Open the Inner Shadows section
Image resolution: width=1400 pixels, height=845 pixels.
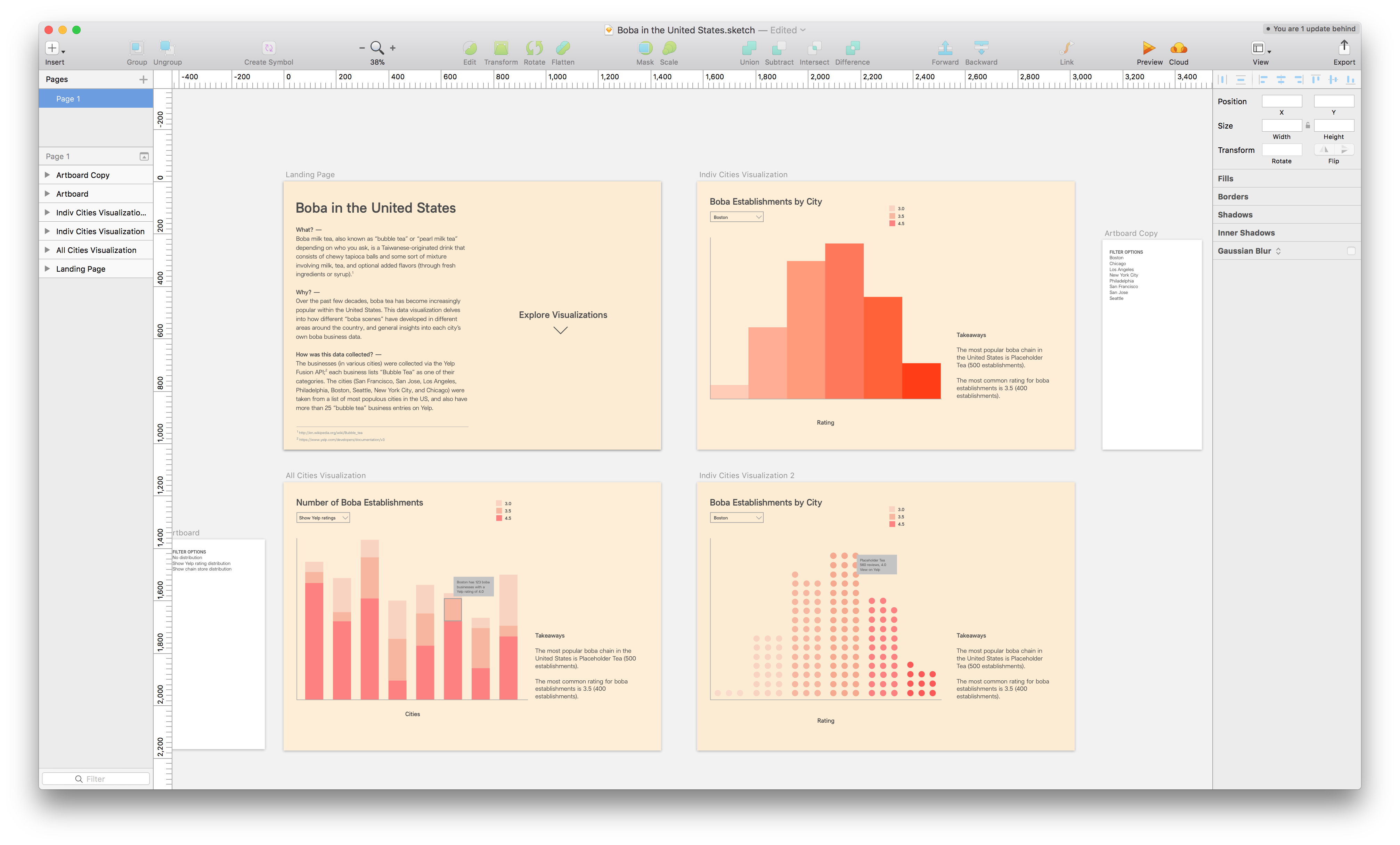[x=1286, y=233]
